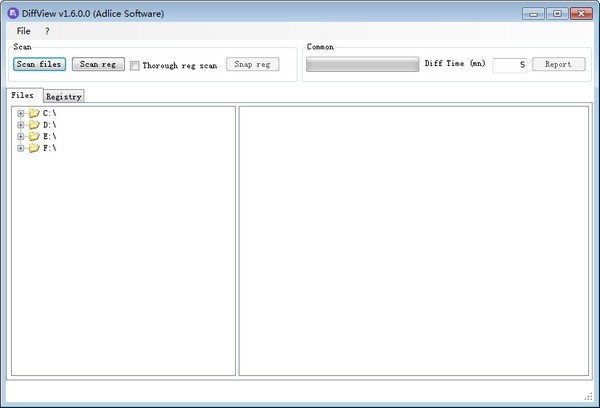Select the C:\ drive folder icon
600x408 pixels.
[x=34, y=113]
